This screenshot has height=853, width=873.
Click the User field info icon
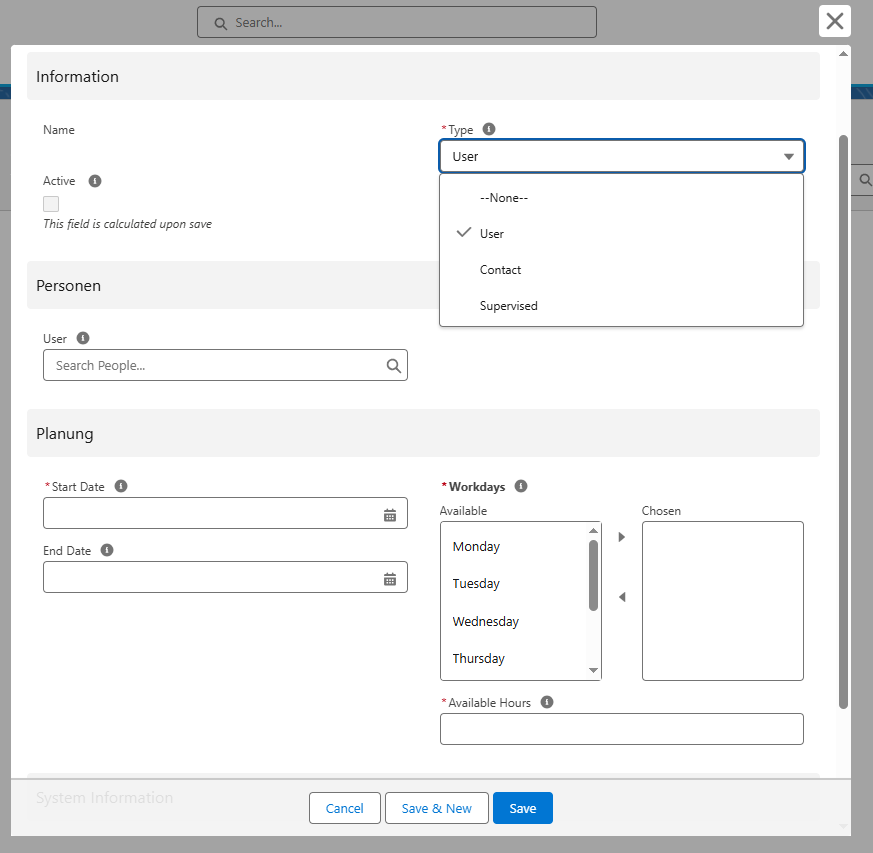pos(83,338)
